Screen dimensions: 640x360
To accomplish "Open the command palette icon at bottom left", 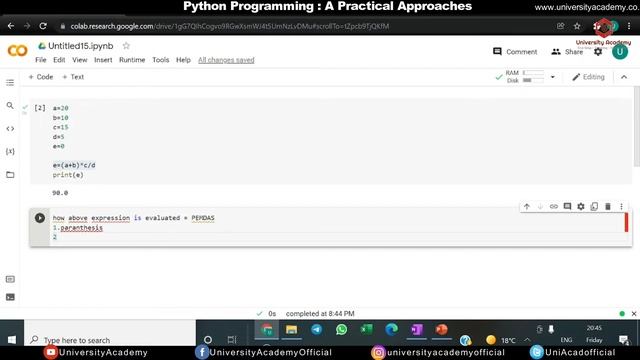I will pyautogui.click(x=10, y=279).
